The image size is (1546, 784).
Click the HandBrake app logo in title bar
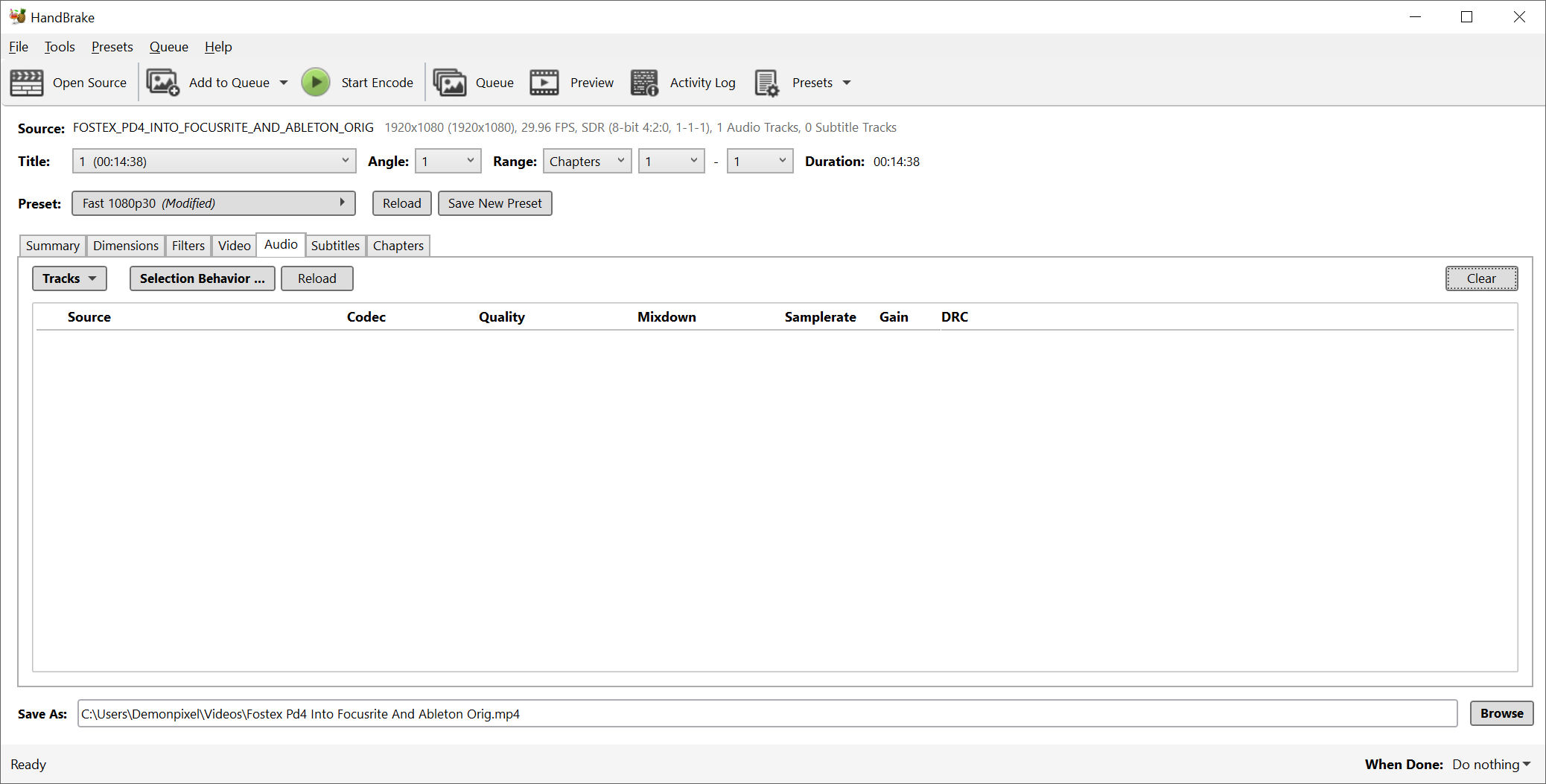coord(17,16)
